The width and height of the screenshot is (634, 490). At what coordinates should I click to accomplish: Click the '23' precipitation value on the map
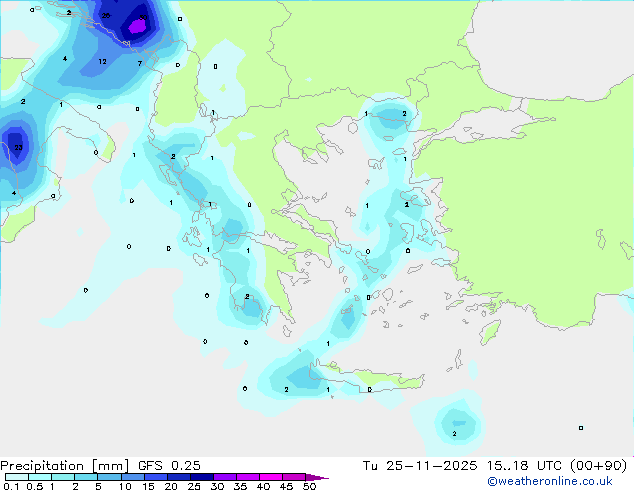coord(18,147)
